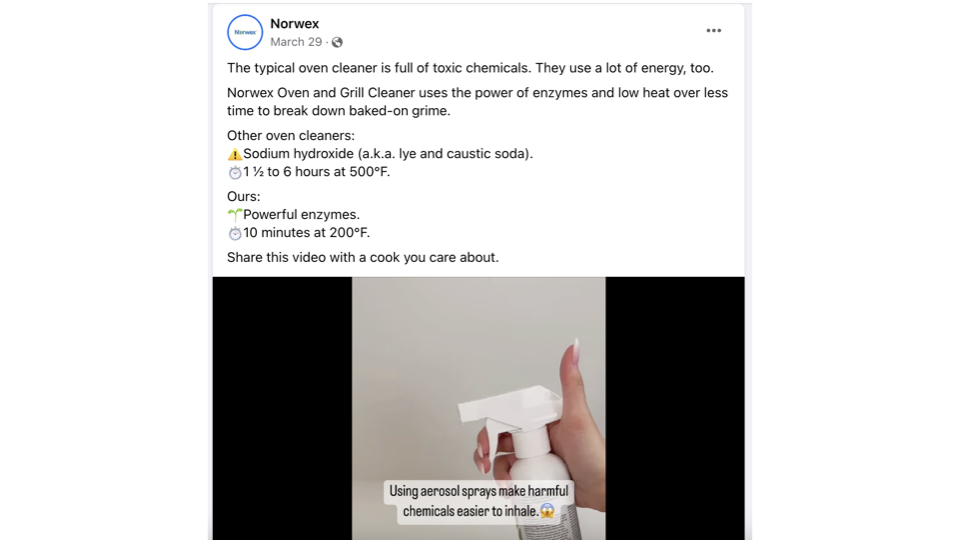Screen dimensions: 960x540
Task: Click the aerosol sprays caption overlay
Action: point(479,501)
